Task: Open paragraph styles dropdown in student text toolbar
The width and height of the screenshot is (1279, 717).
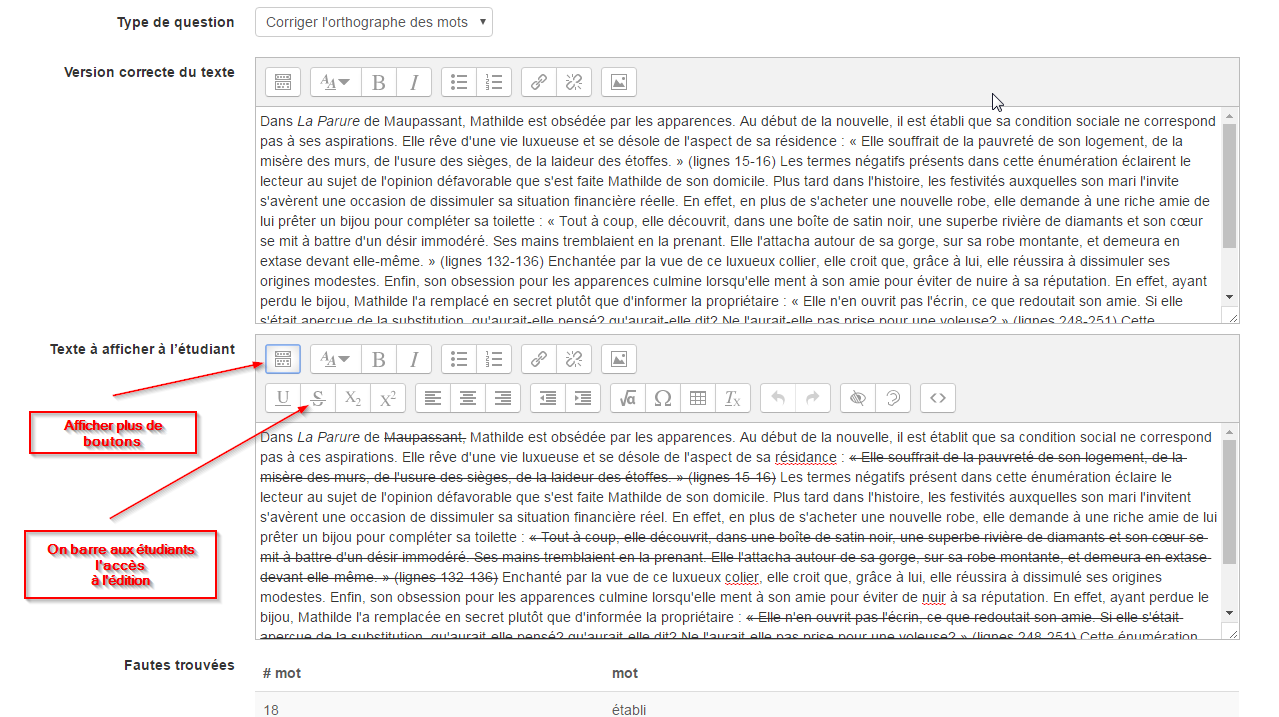Action: 336,359
